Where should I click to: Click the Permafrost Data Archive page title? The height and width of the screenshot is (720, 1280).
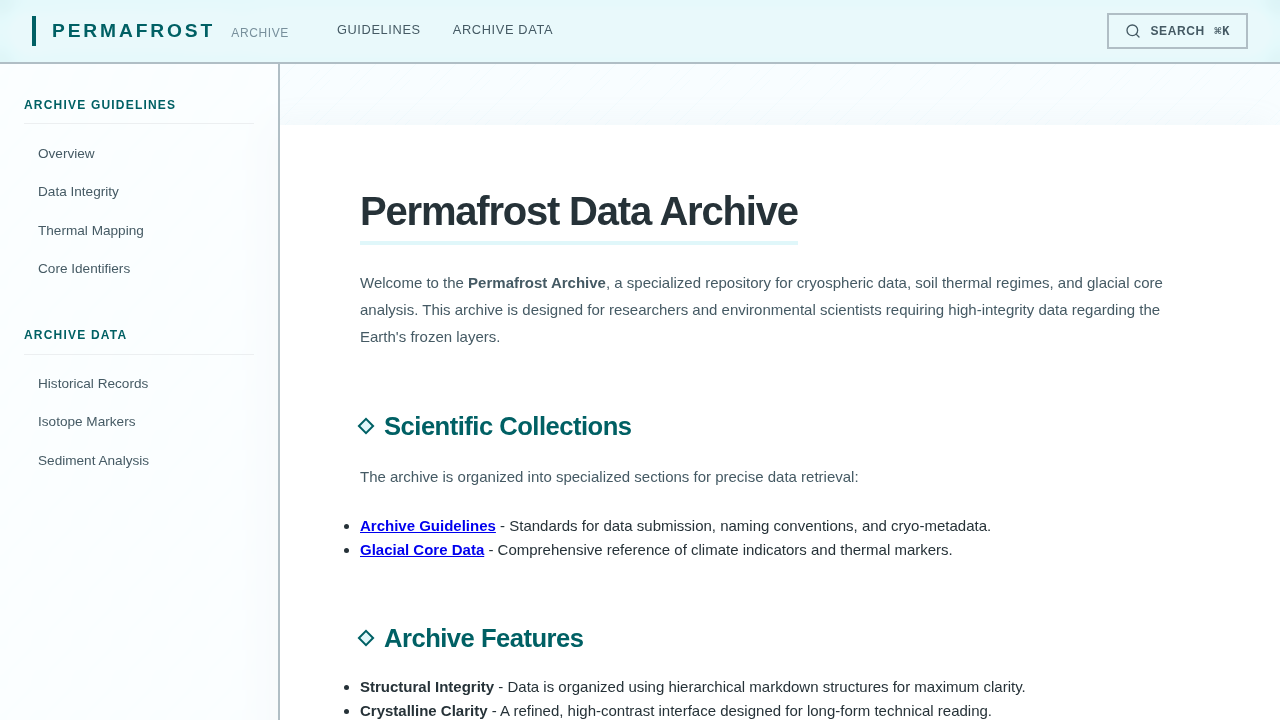(x=578, y=211)
